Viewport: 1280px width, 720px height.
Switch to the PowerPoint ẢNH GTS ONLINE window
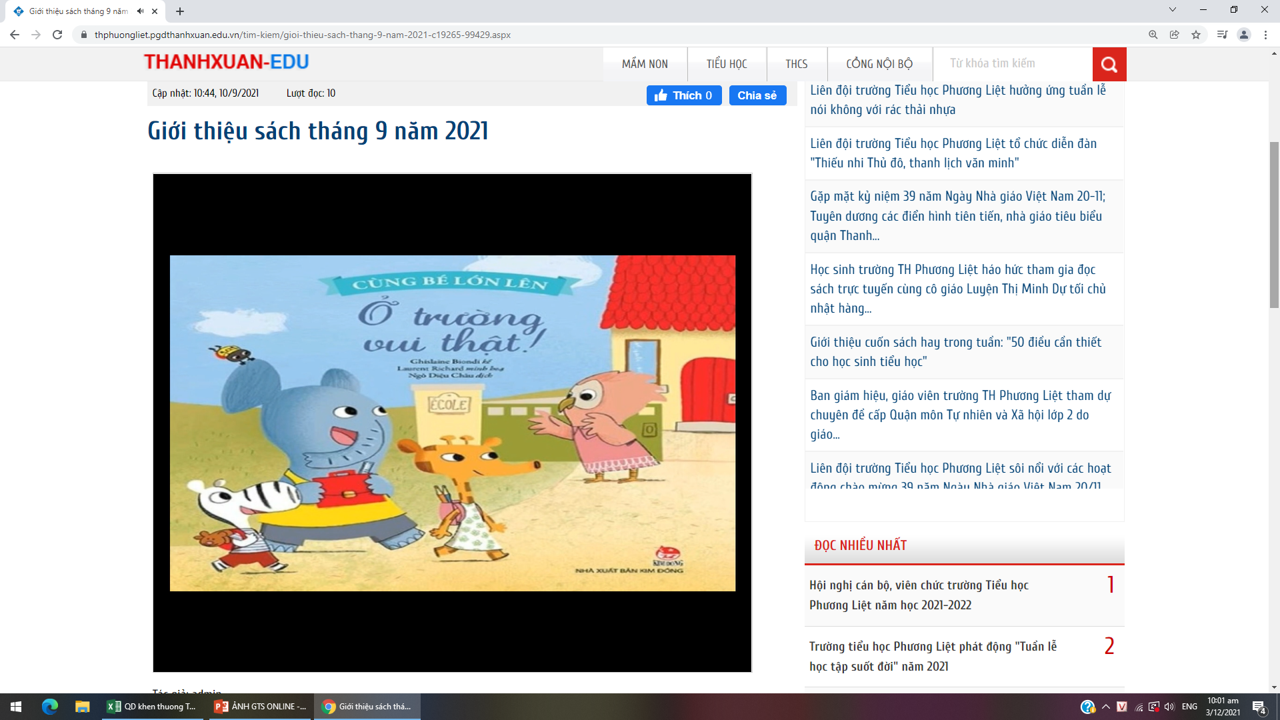(261, 707)
